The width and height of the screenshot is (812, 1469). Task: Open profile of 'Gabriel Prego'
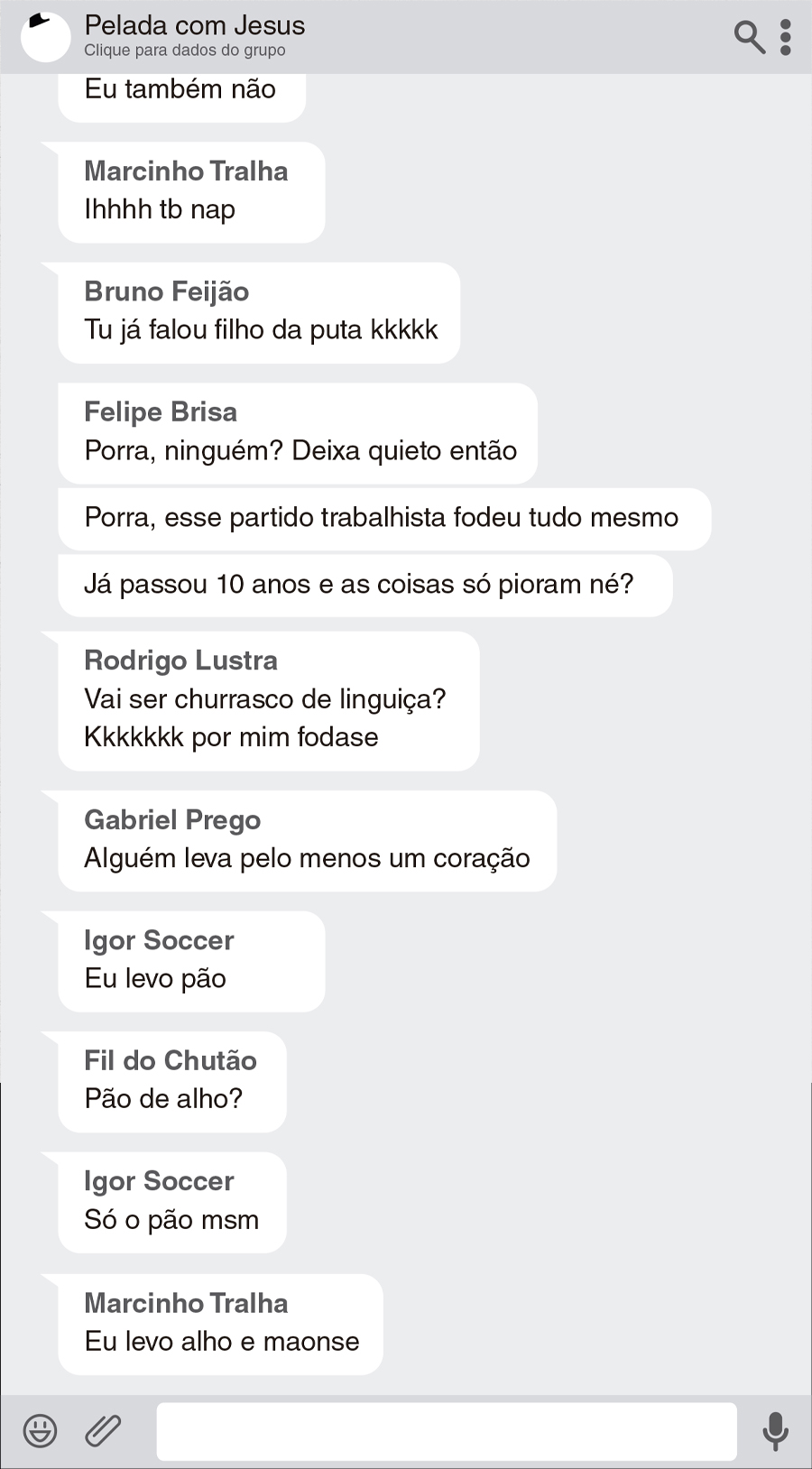(x=172, y=820)
